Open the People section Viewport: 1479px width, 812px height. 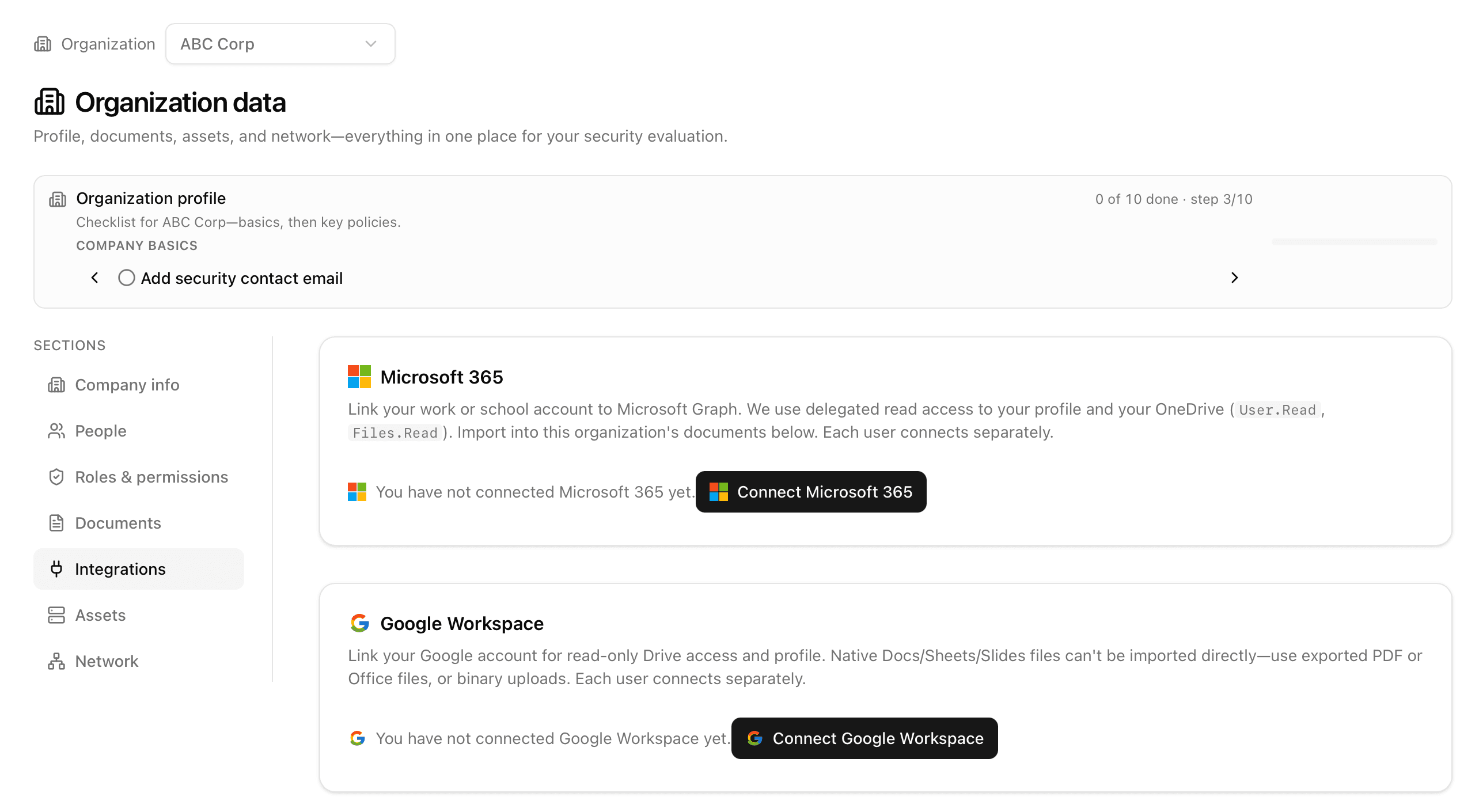pyautogui.click(x=101, y=431)
